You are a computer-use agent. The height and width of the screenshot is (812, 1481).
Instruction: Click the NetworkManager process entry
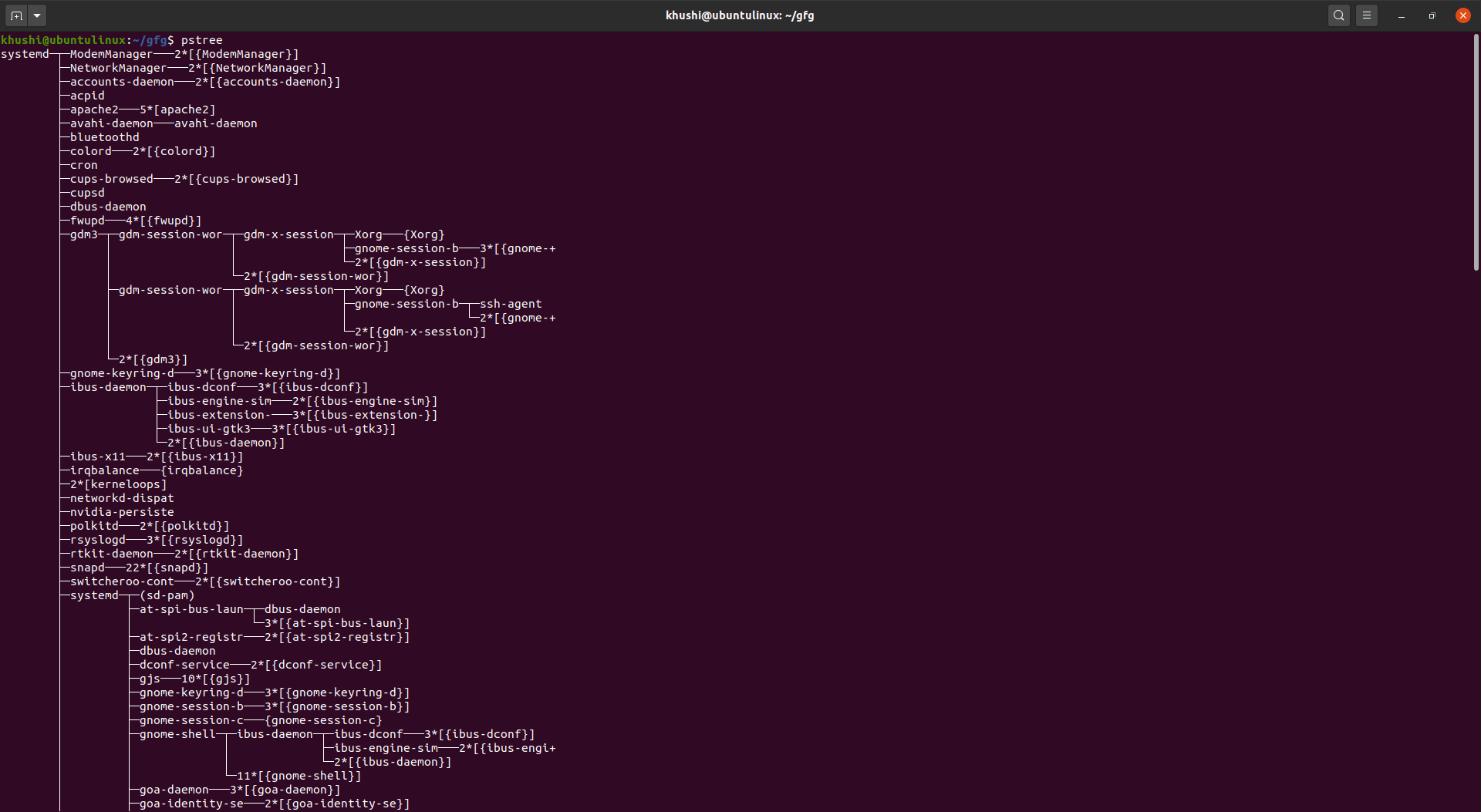(114, 67)
